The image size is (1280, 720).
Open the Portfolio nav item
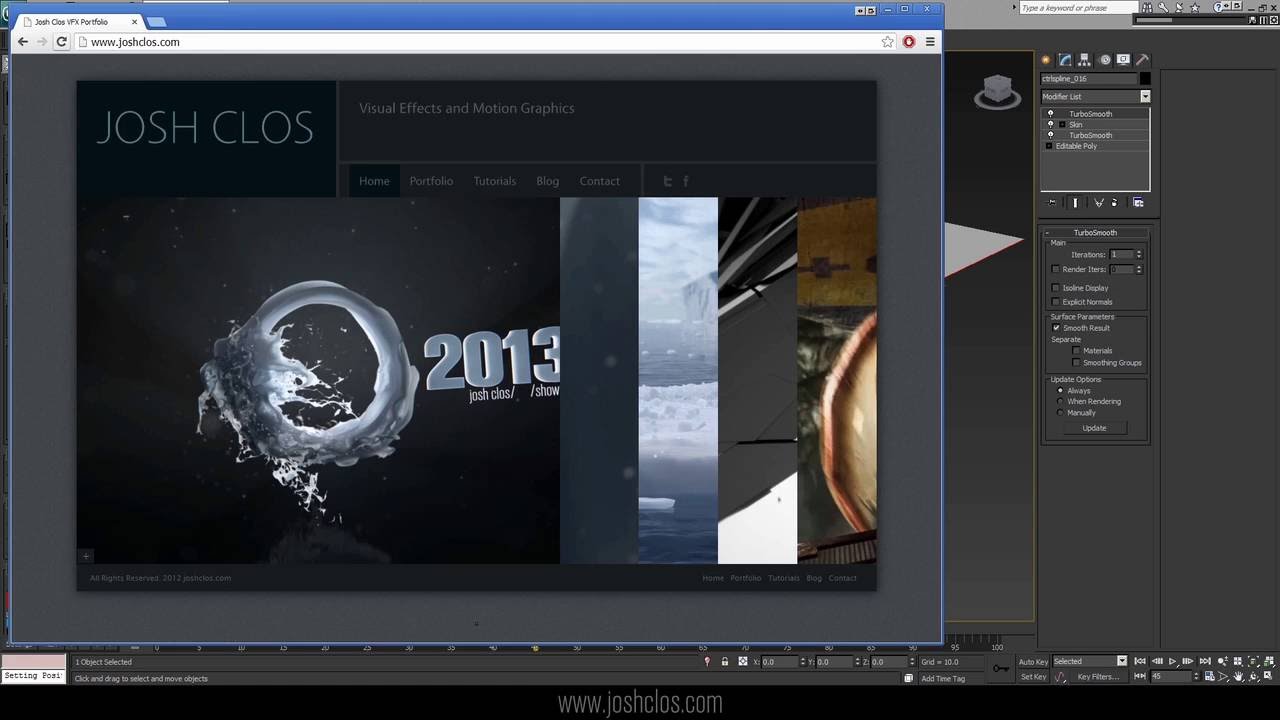[x=431, y=181]
